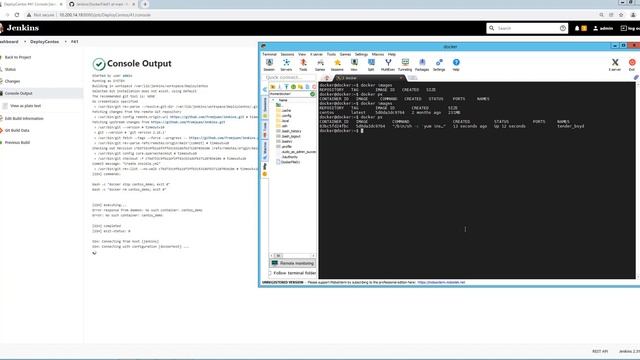Image resolution: width=640 pixels, height=360 pixels.
Task: Click the Remote monitoring button
Action: pos(292,263)
